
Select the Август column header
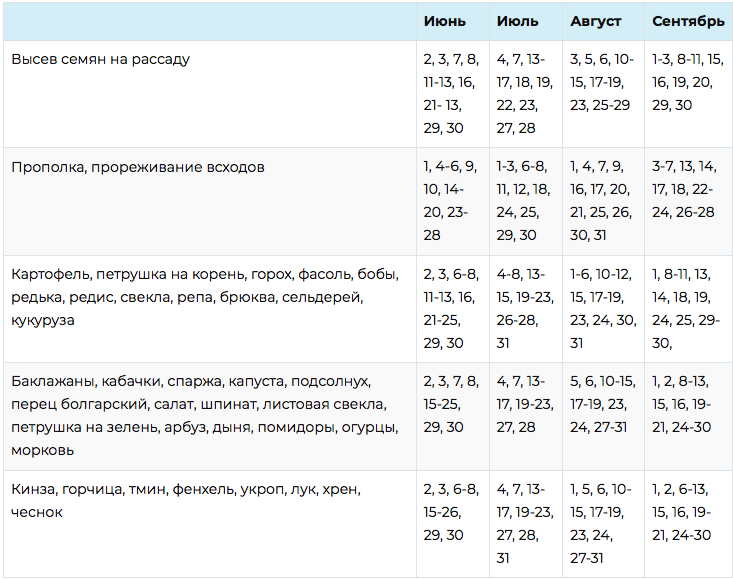(596, 21)
